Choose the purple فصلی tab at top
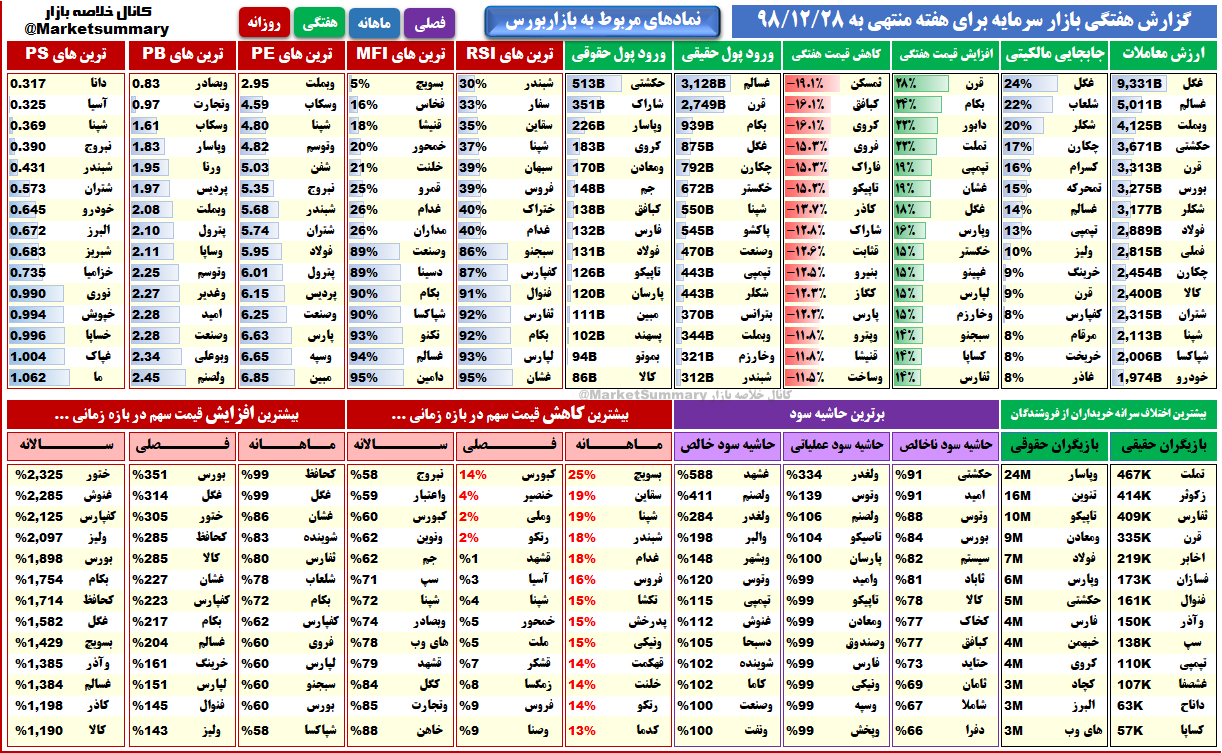The image size is (1222, 753). pos(430,21)
